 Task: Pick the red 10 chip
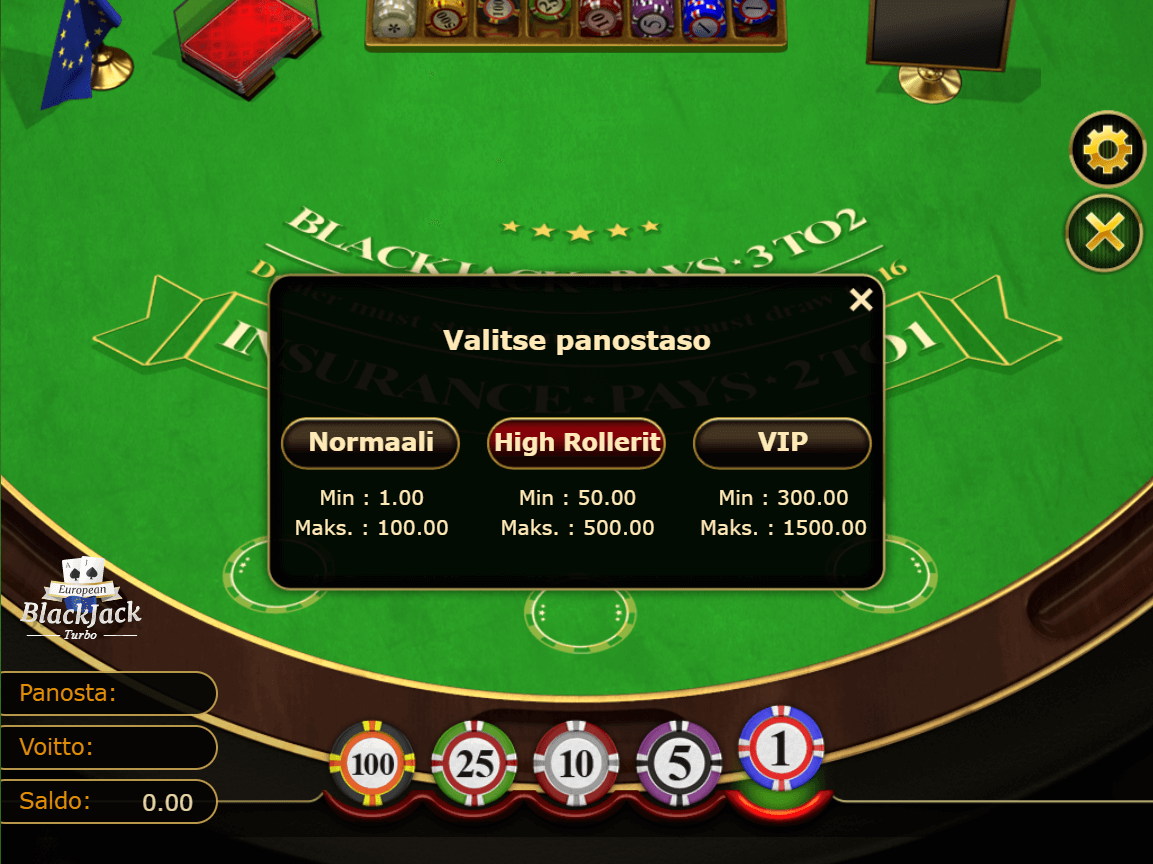[576, 763]
